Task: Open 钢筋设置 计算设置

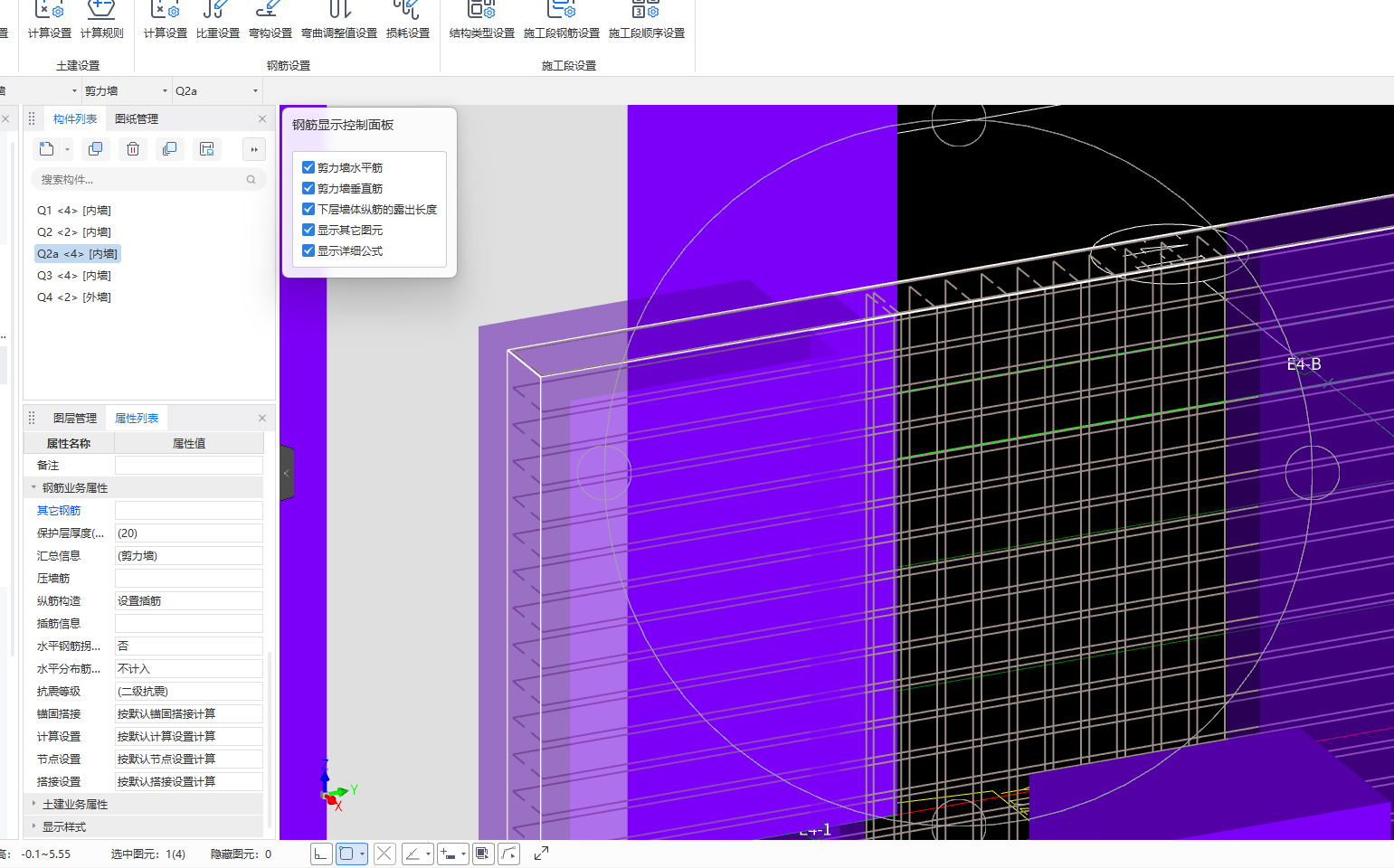Action: 165,20
